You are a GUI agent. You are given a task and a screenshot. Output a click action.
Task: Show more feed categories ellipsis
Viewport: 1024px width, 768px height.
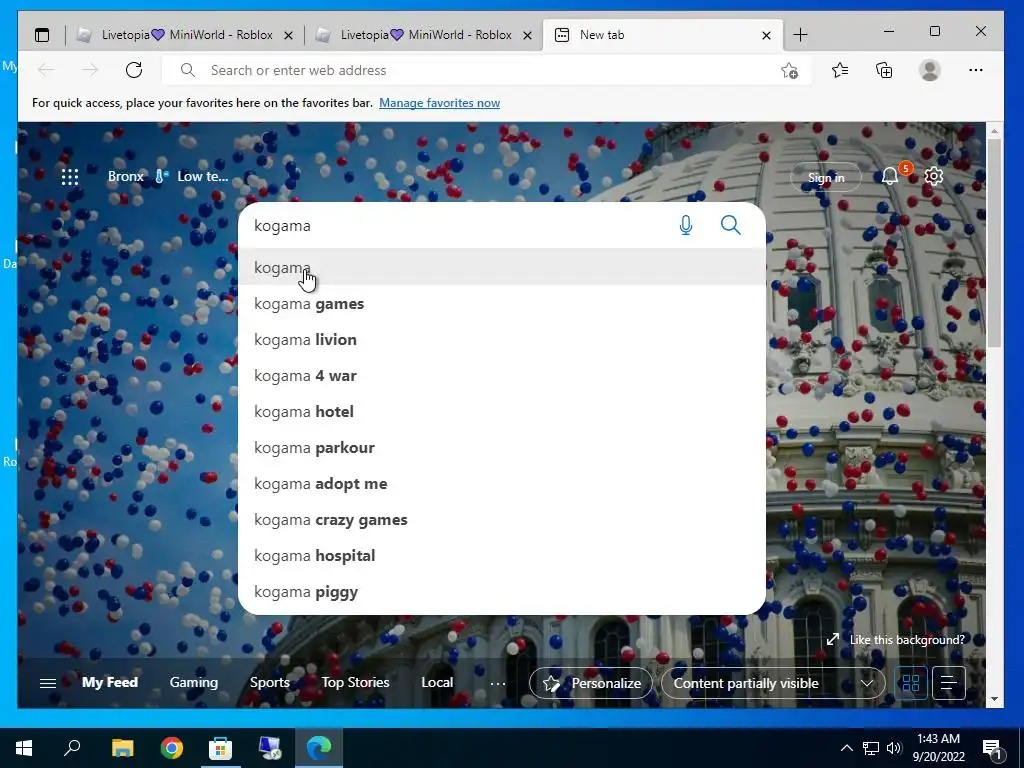click(498, 684)
